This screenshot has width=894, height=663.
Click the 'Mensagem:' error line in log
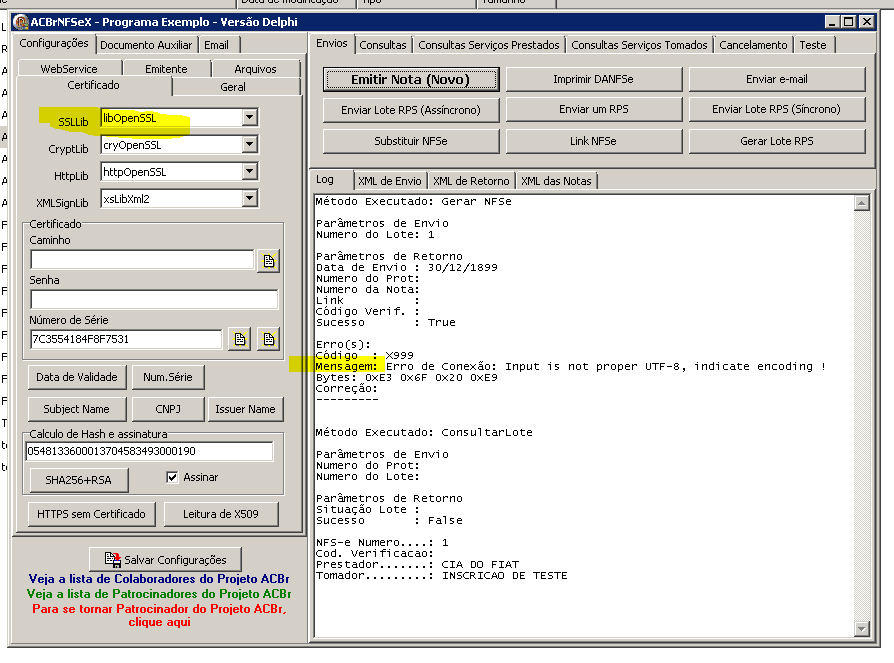pos(571,367)
